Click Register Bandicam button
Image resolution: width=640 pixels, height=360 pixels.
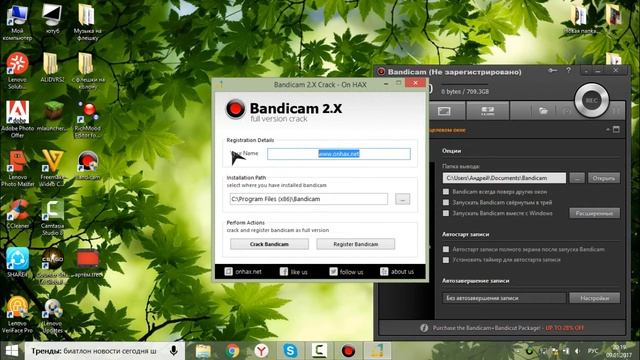point(356,244)
